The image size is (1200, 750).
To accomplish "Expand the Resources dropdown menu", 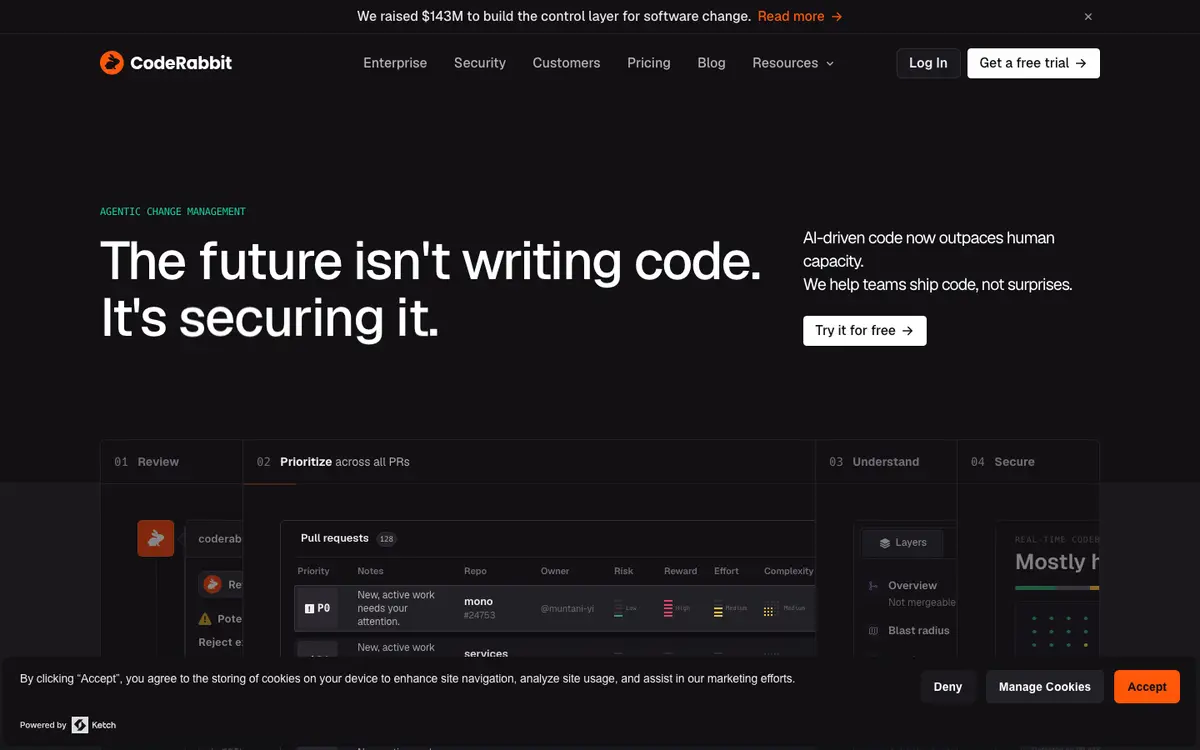I will point(793,63).
